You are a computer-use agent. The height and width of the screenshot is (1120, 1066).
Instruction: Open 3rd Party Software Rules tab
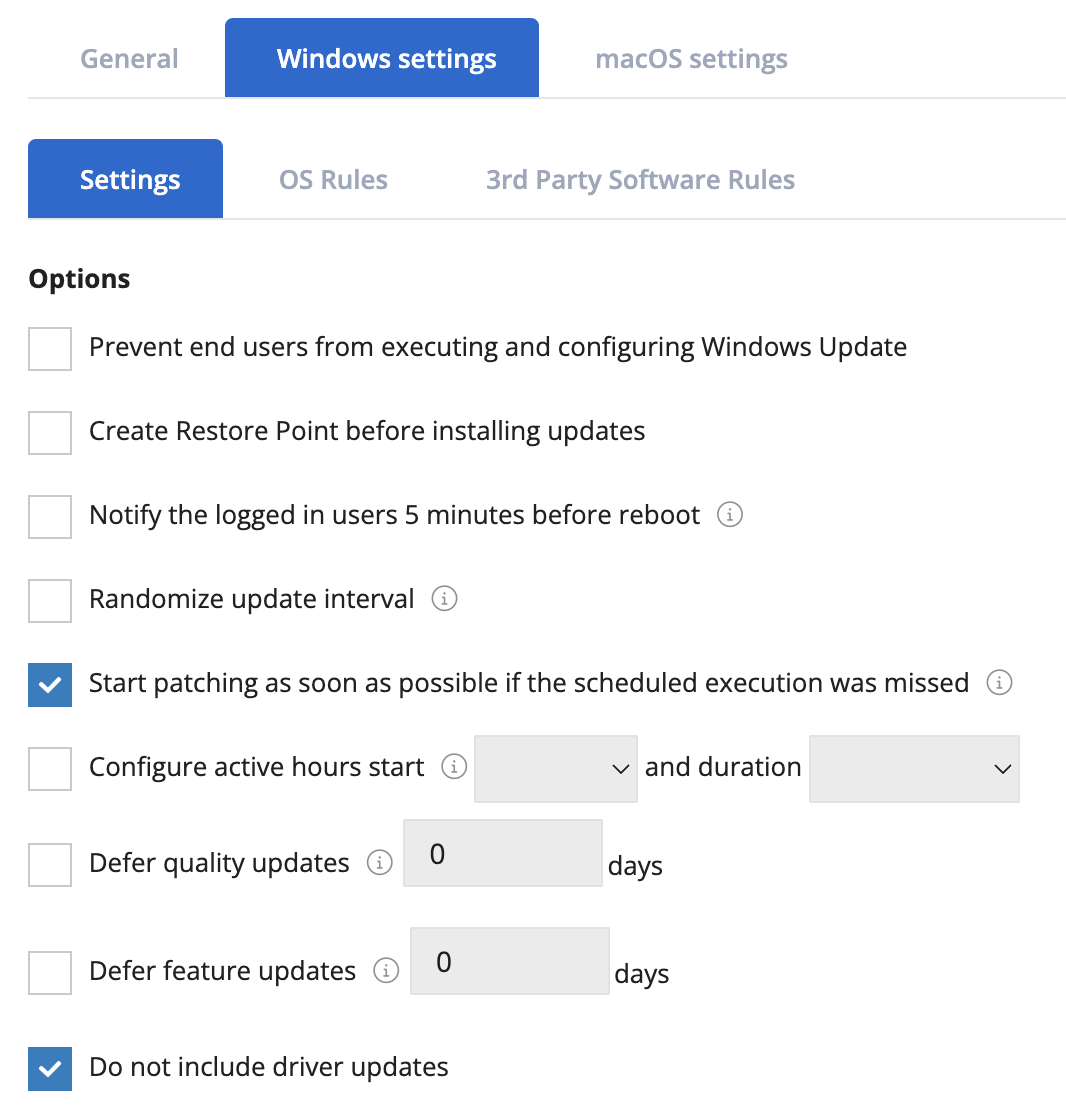click(x=640, y=179)
